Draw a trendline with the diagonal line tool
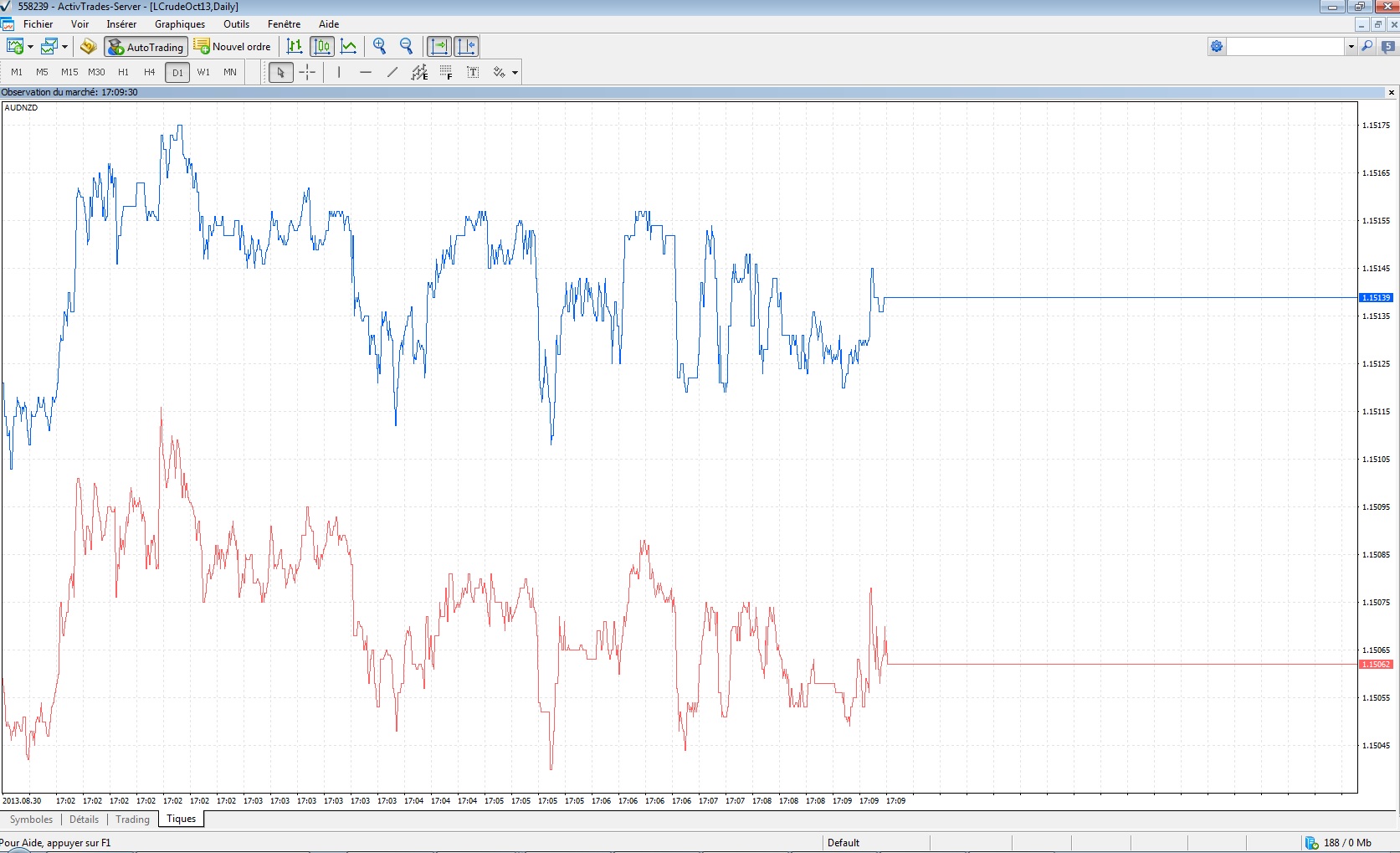1400x853 pixels. [392, 73]
